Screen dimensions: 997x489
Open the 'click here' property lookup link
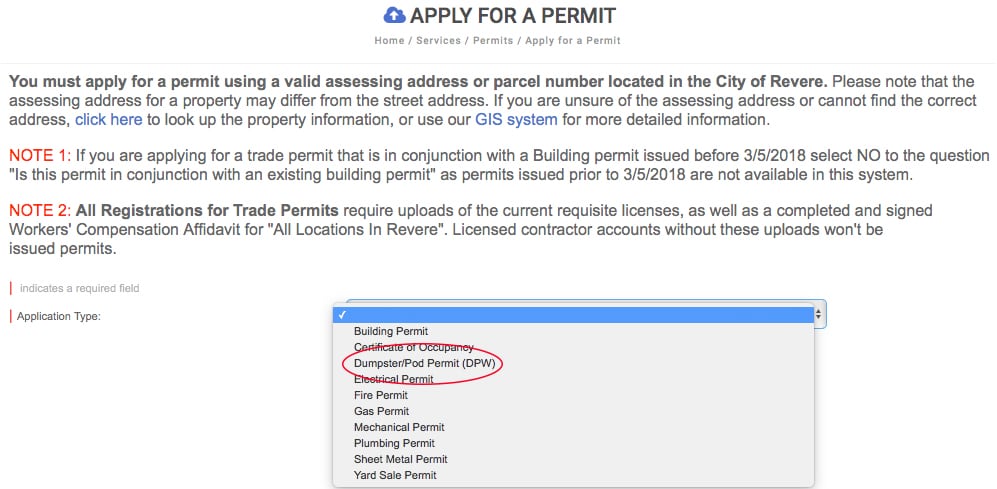click(x=109, y=119)
